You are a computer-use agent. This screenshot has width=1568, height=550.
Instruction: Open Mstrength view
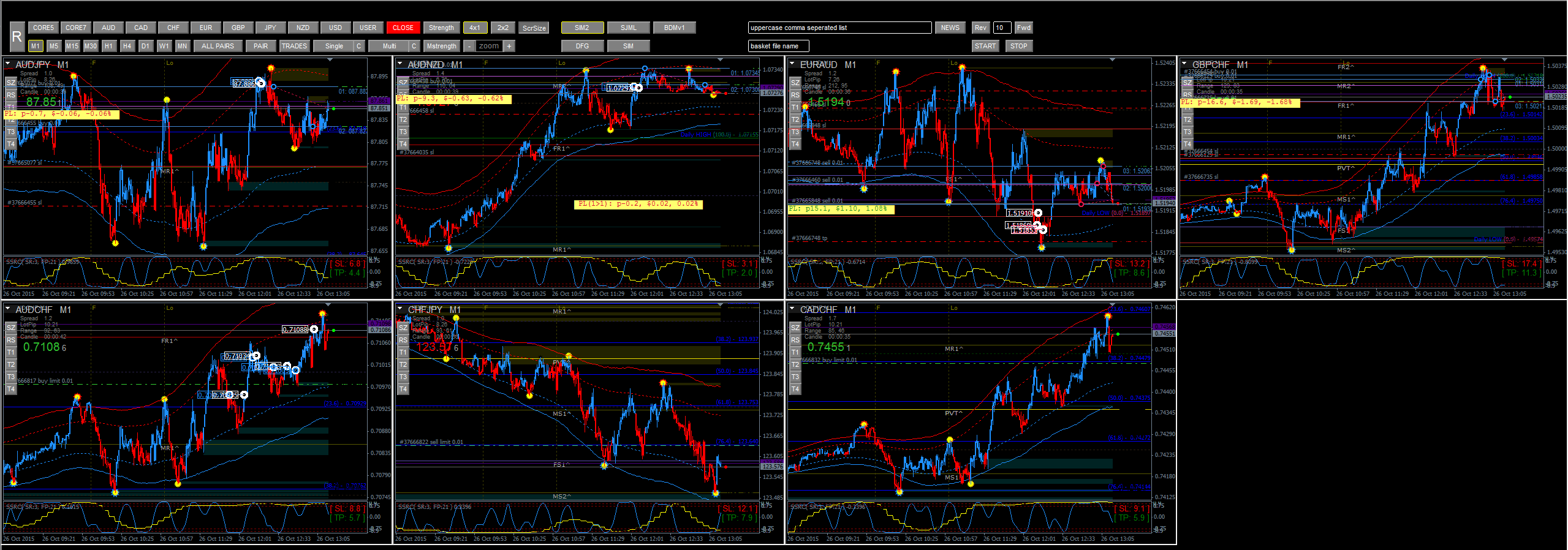tap(441, 46)
